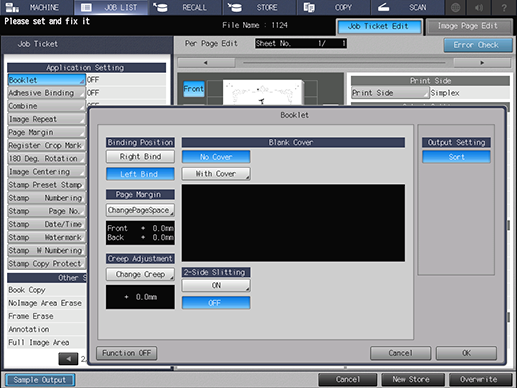This screenshot has width=517, height=388.
Task: Switch to Image Page Edit tab
Action: click(x=469, y=26)
